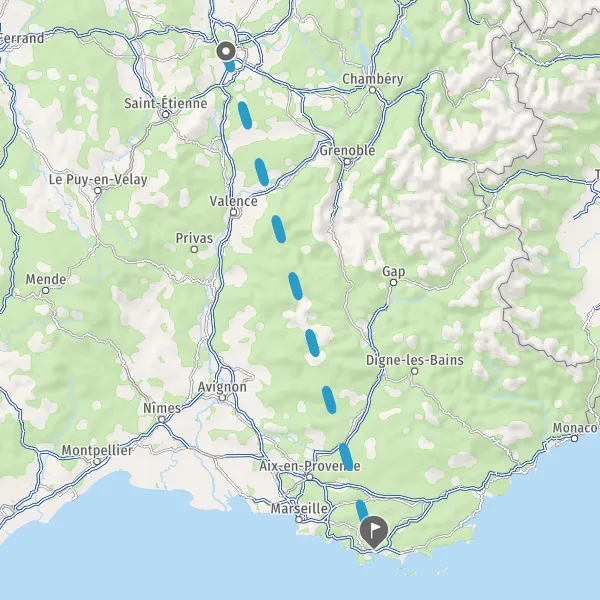Click the Mende city marker
Screen dimensions: 600x600
pyautogui.click(x=46, y=290)
